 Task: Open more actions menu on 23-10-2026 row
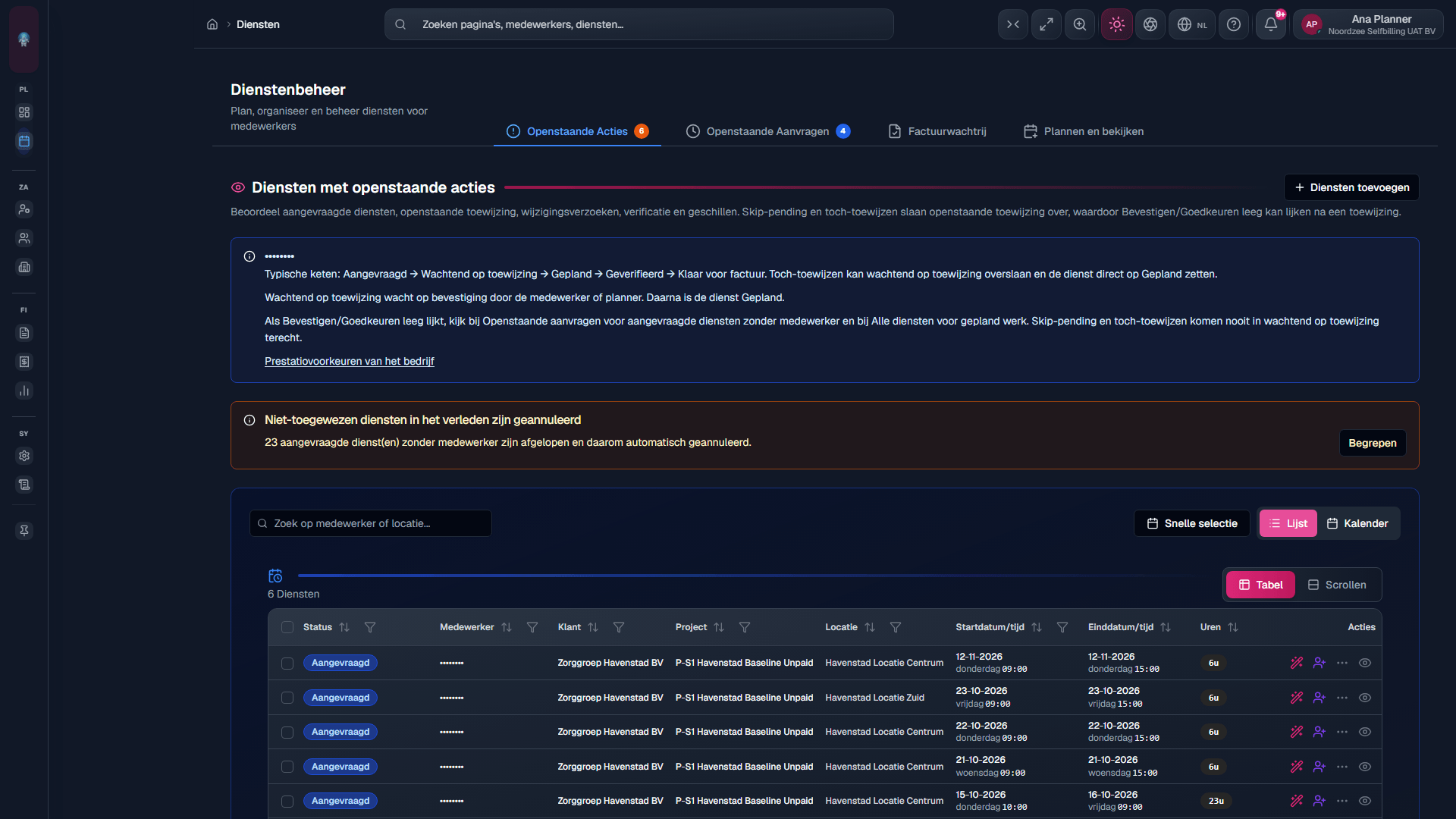coord(1342,698)
